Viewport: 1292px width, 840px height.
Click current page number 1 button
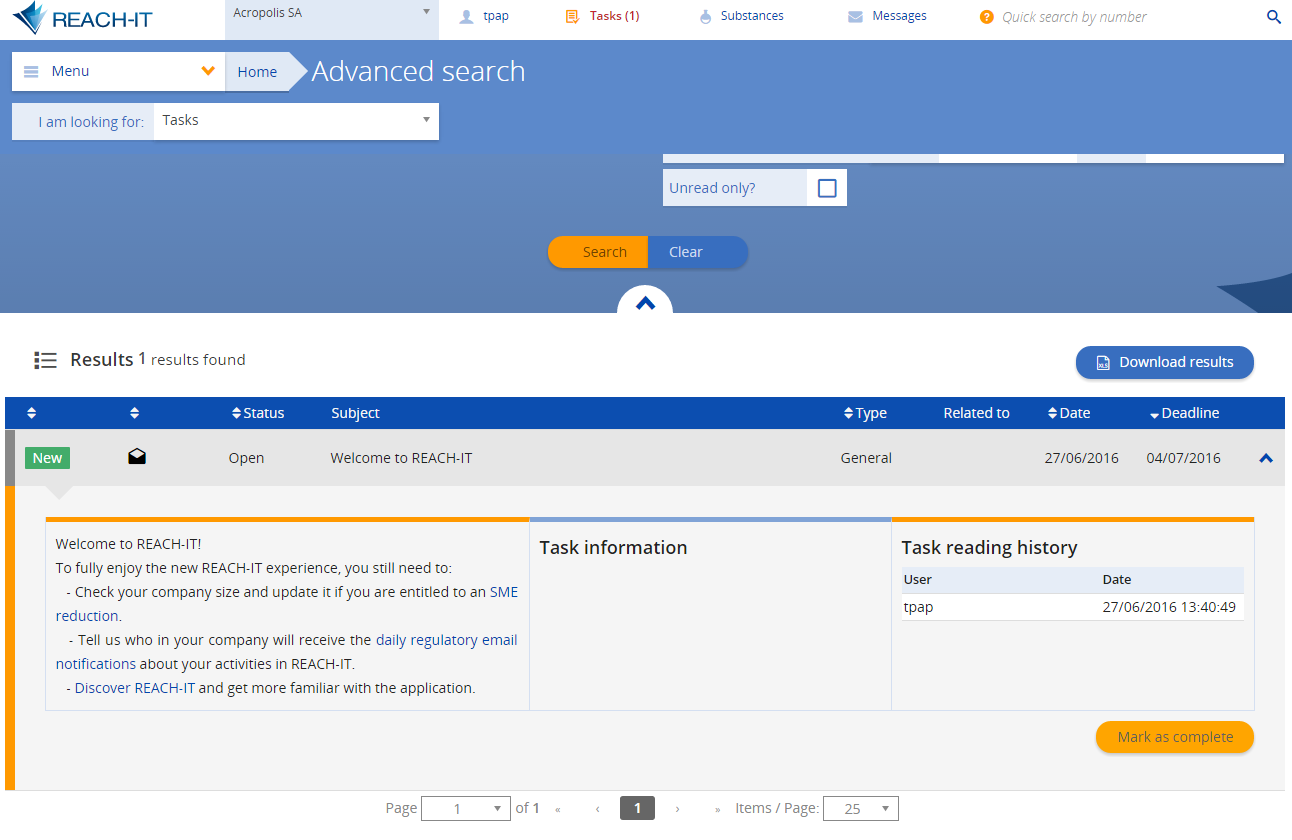click(x=637, y=808)
